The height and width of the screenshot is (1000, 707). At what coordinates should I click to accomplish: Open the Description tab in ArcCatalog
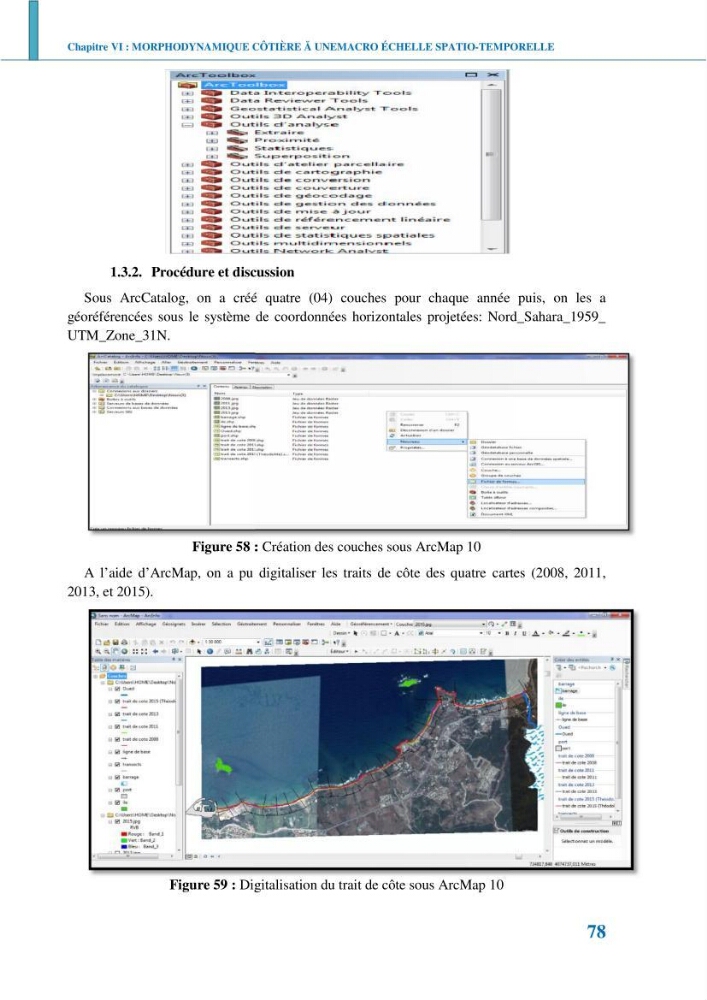[262, 386]
